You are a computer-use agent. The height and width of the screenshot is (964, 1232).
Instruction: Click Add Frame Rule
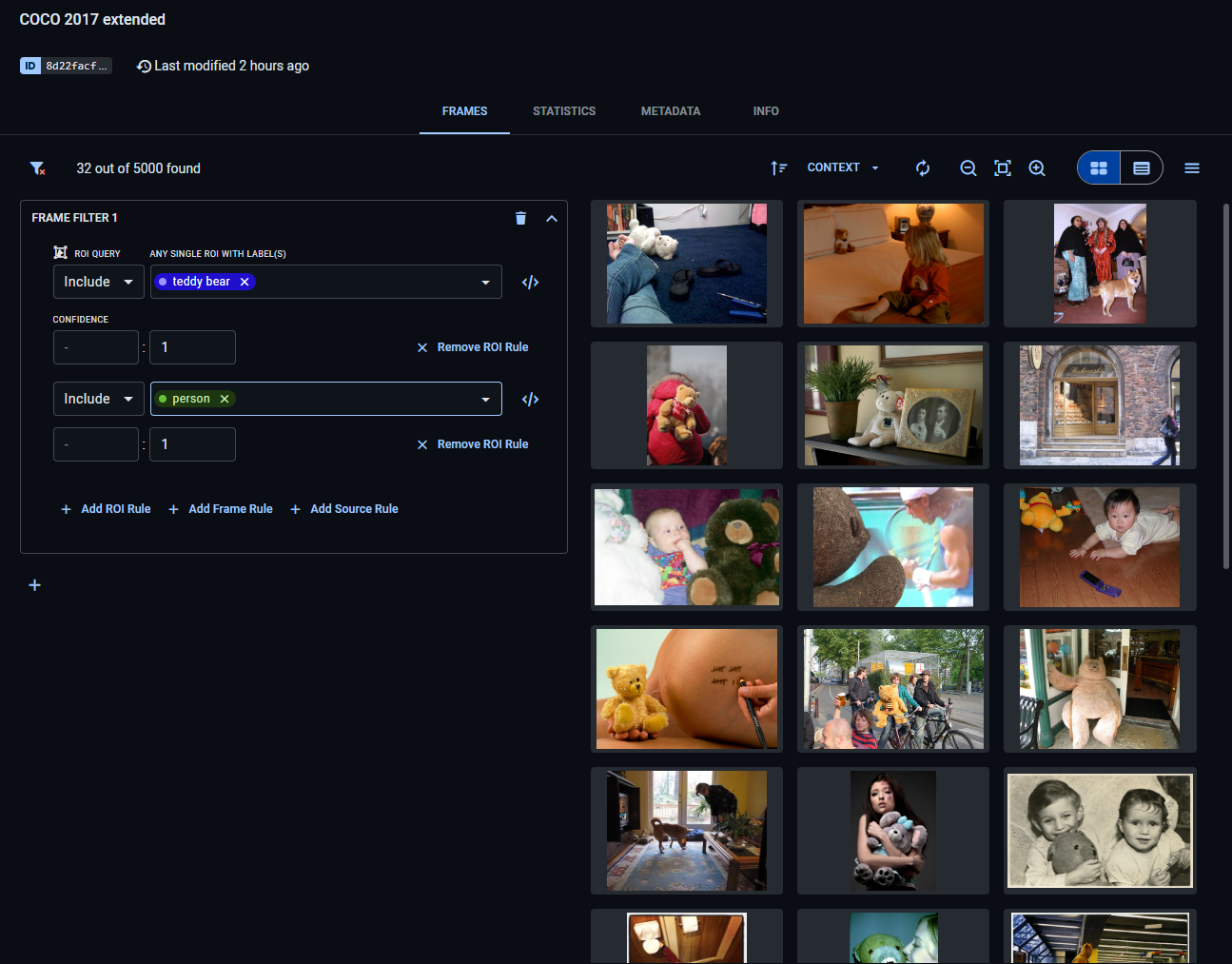[x=221, y=509]
